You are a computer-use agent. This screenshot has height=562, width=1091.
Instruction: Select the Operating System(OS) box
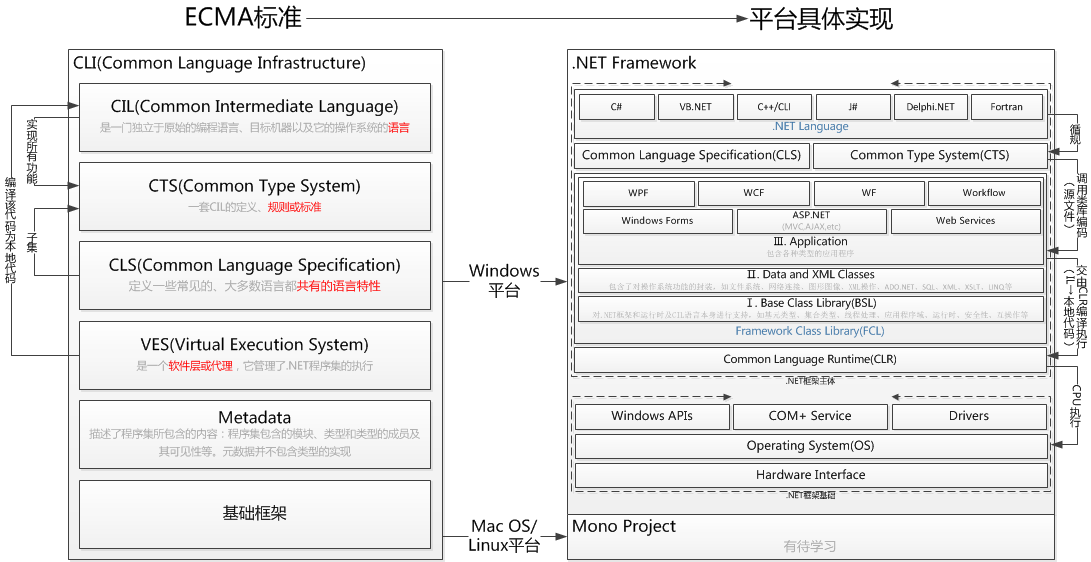pyautogui.click(x=811, y=446)
